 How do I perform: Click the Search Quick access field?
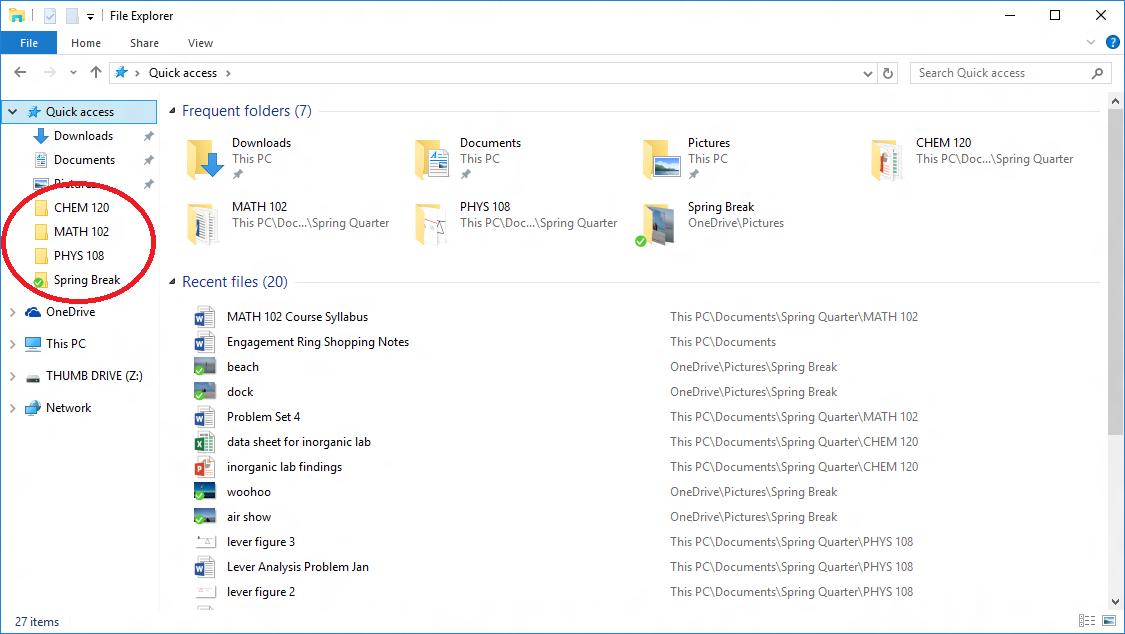click(x=1010, y=73)
